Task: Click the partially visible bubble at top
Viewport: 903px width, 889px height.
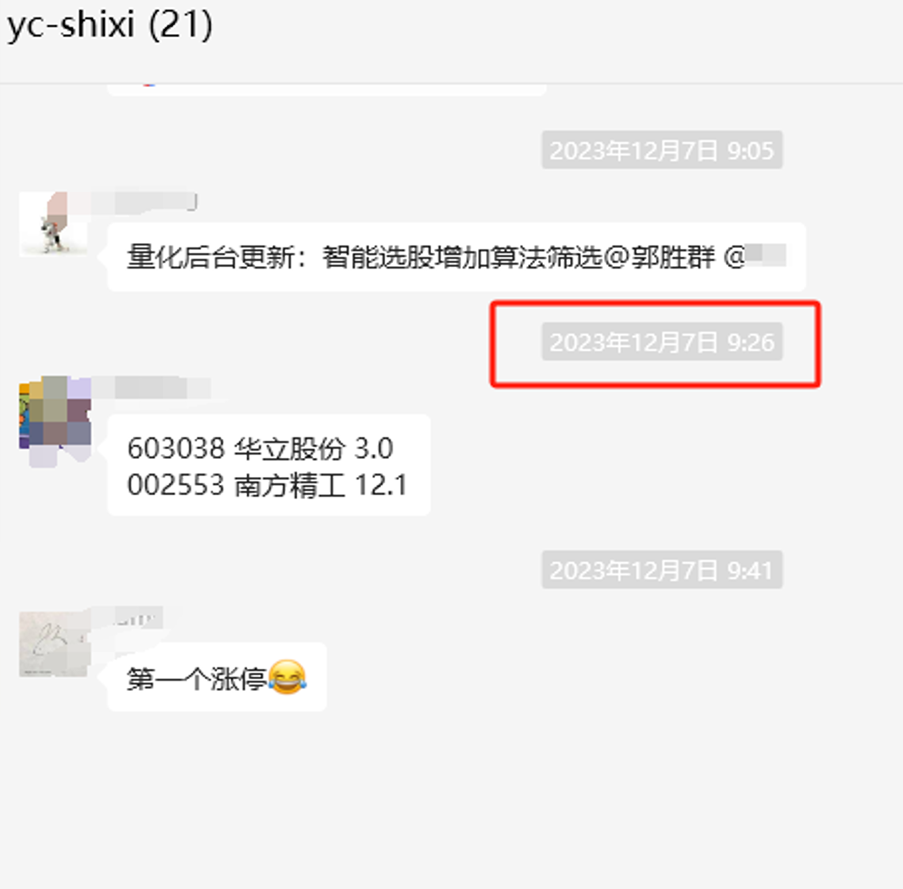Action: (327, 89)
